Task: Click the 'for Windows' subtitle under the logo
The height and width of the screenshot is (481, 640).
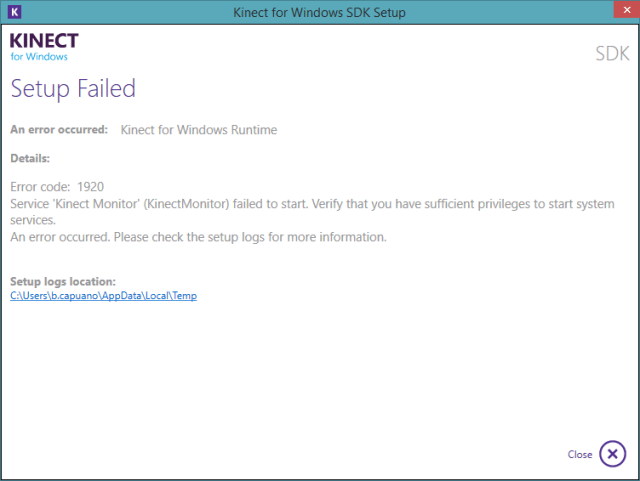Action: click(x=39, y=56)
